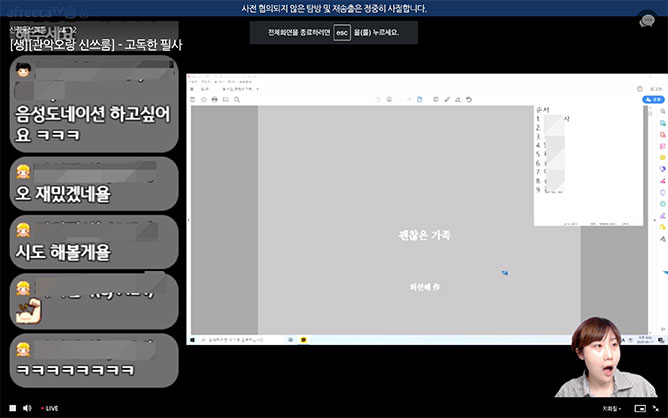Expand the left navigation pane arrow

point(189,220)
